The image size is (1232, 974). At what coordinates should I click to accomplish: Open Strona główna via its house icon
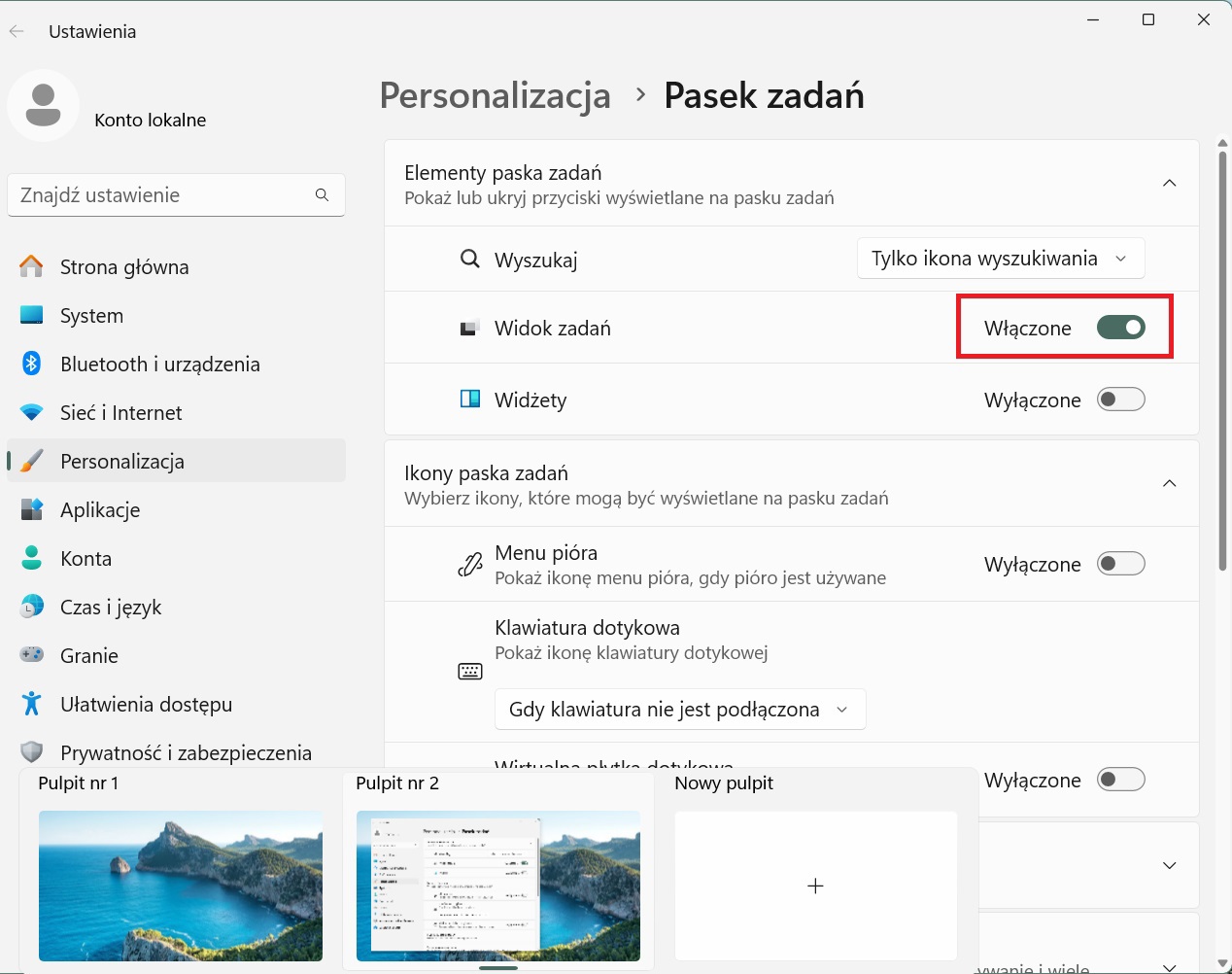click(x=32, y=266)
